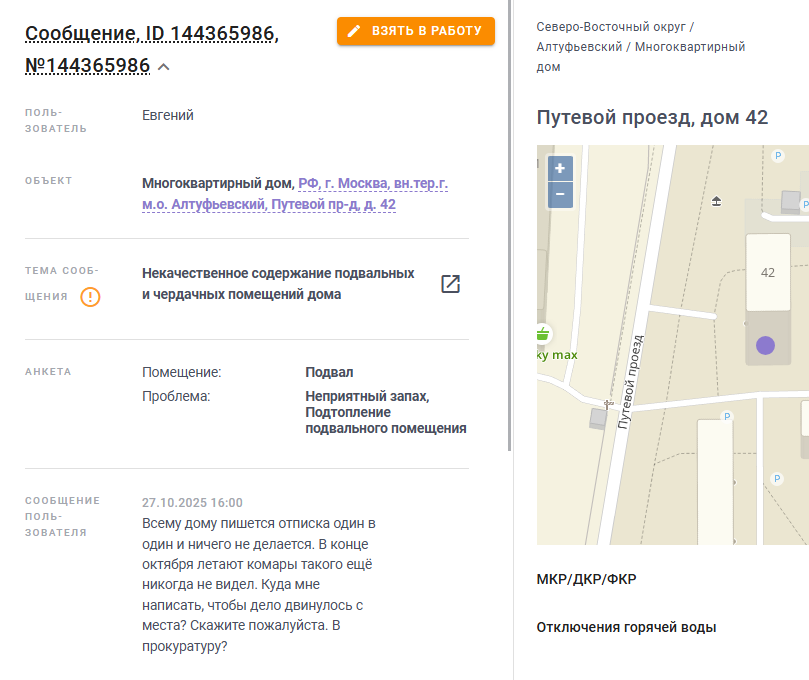Click the pencil icon in orange button
Screen dimensions: 809x680
pyautogui.click(x=354, y=31)
